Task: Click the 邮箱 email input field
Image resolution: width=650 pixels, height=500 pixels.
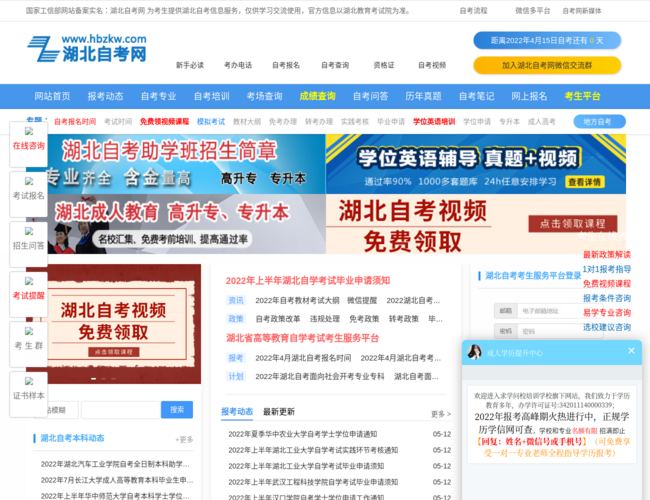Action: coord(560,311)
